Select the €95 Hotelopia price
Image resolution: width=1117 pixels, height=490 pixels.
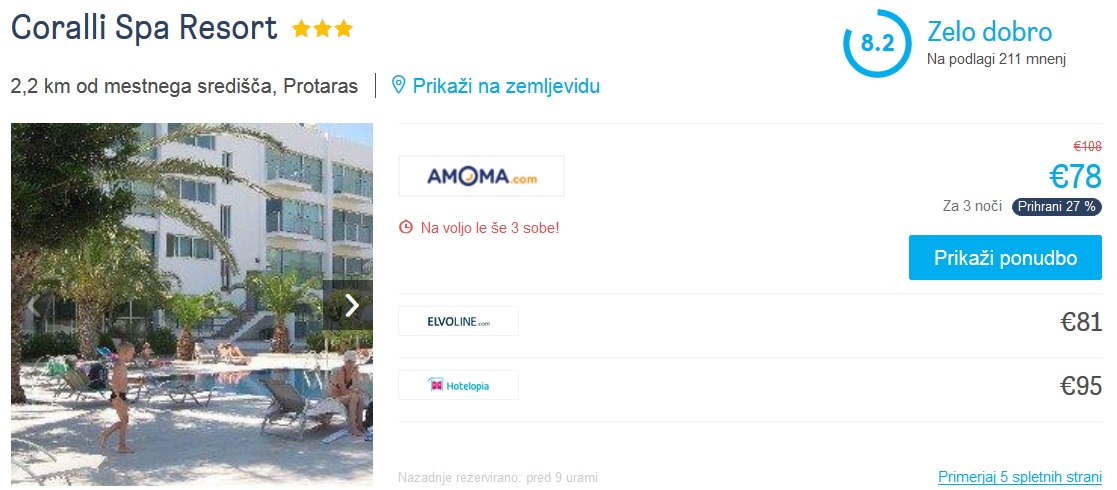pos(1081,386)
